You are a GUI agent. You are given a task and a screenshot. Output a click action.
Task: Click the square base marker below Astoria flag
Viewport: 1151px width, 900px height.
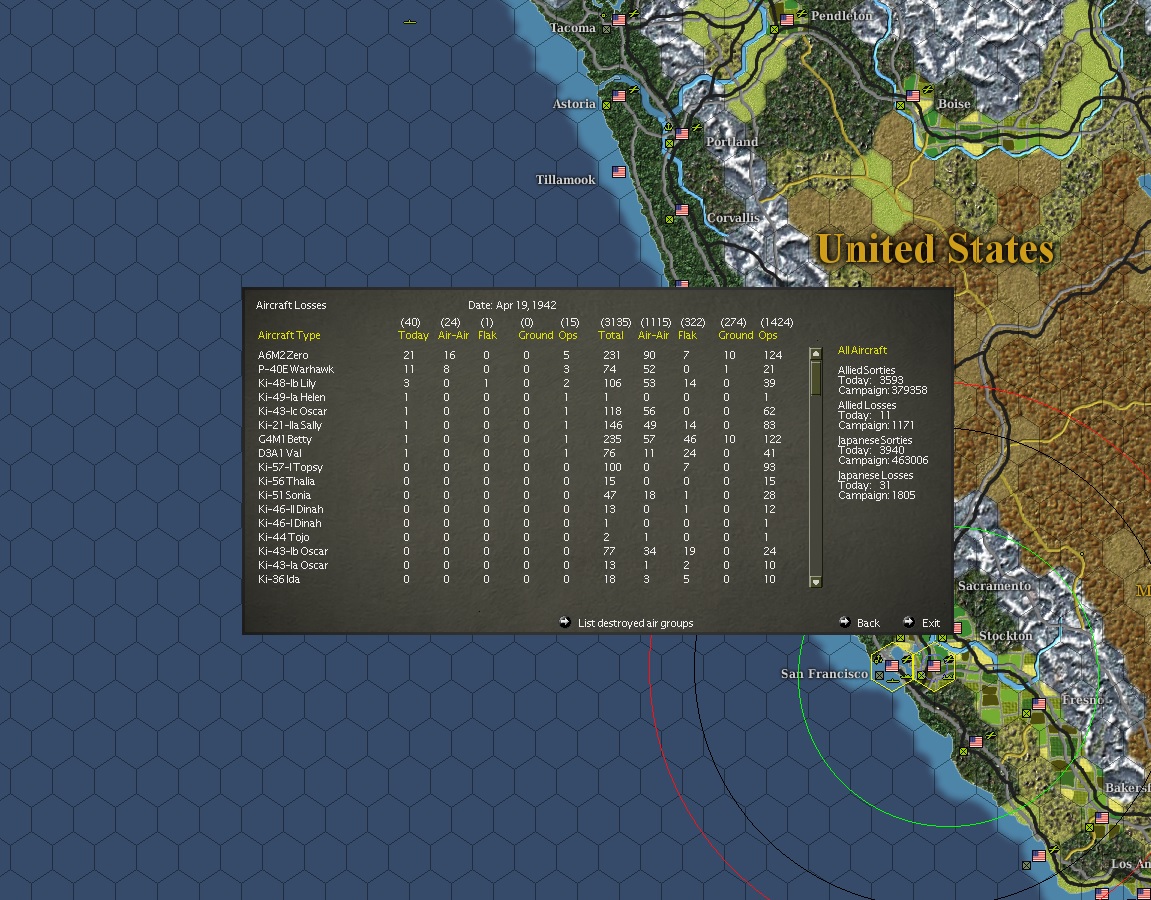coord(606,106)
